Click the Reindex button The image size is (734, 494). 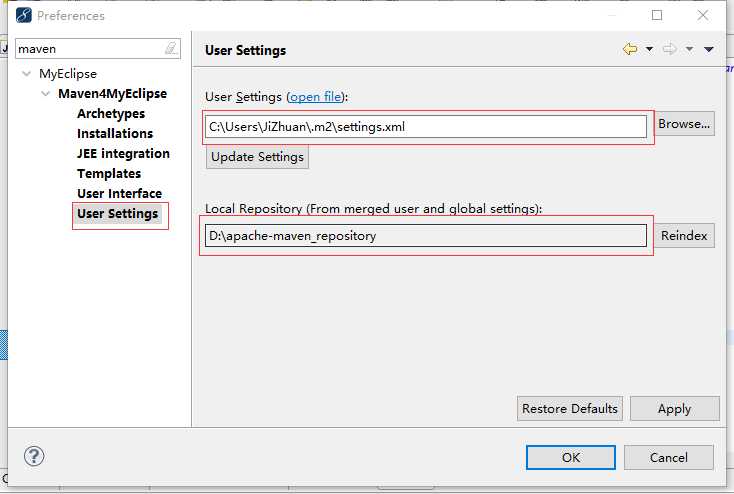[x=684, y=236]
